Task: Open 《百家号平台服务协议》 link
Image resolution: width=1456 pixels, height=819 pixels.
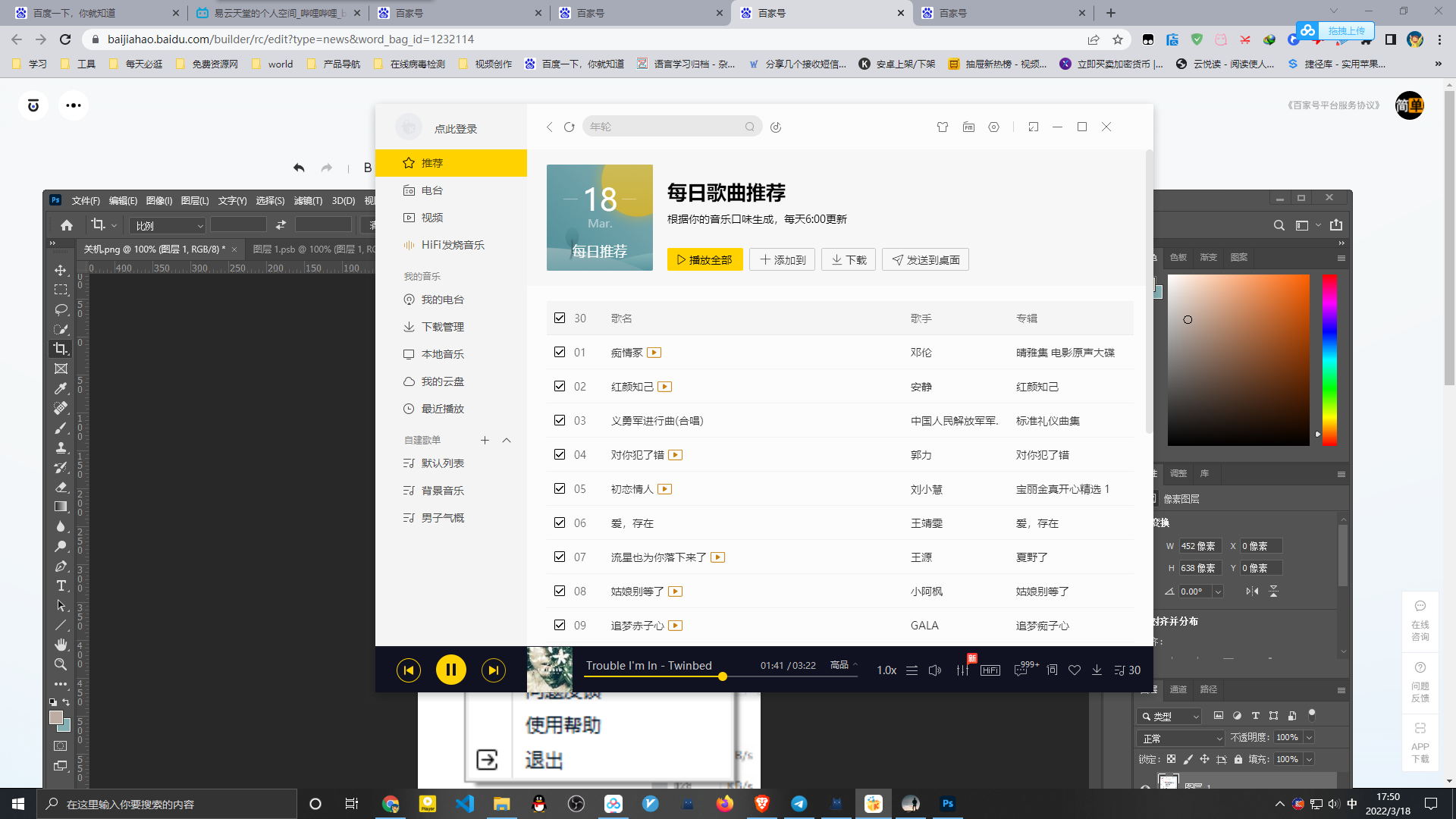Action: pos(1334,105)
